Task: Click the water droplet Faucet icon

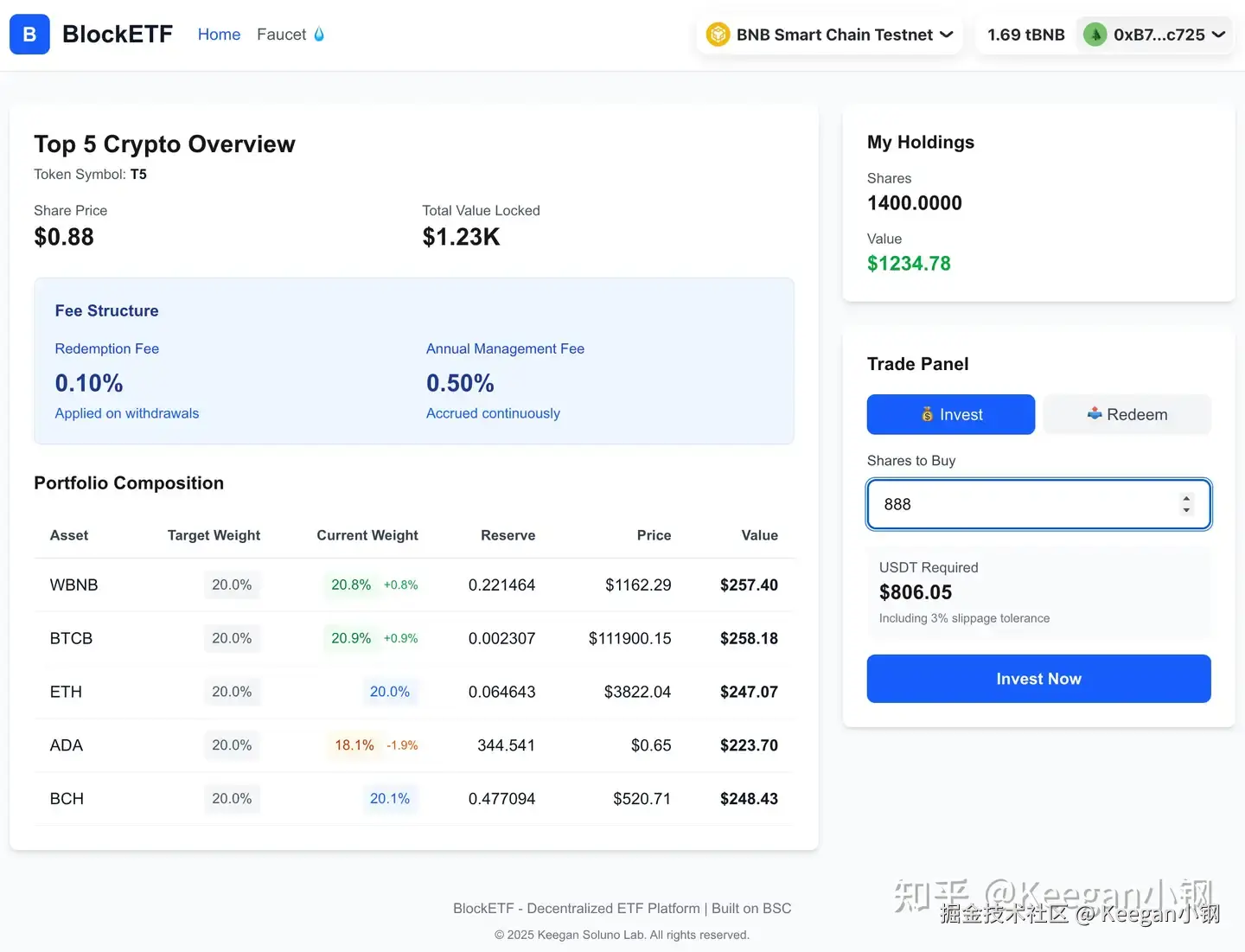Action: (x=319, y=35)
